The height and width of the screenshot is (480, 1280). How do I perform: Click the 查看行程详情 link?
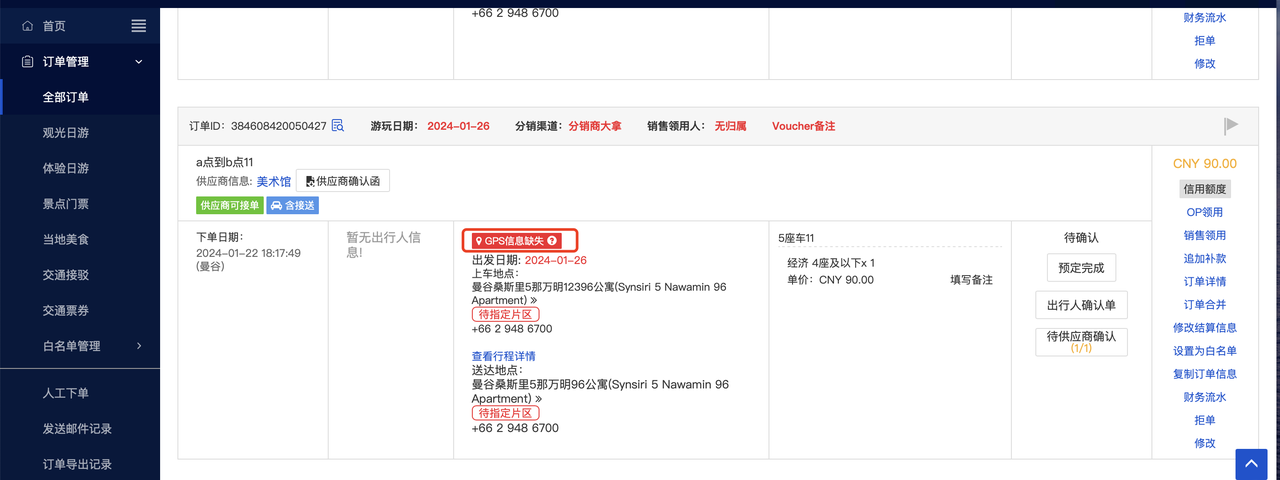pyautogui.click(x=503, y=356)
